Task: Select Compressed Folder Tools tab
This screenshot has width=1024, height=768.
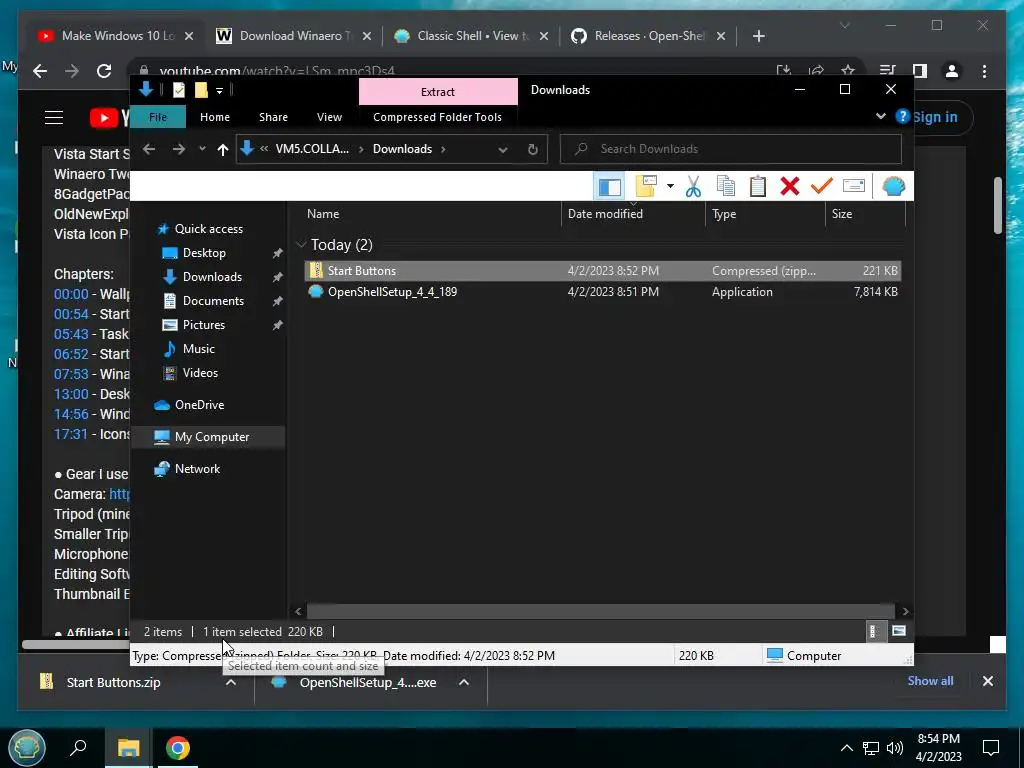Action: click(x=438, y=117)
